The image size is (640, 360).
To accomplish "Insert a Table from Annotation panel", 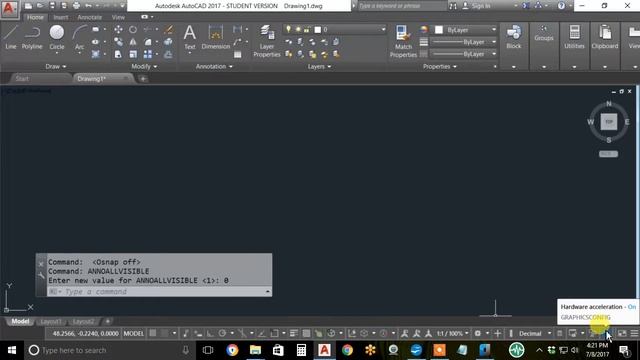I will [238, 54].
